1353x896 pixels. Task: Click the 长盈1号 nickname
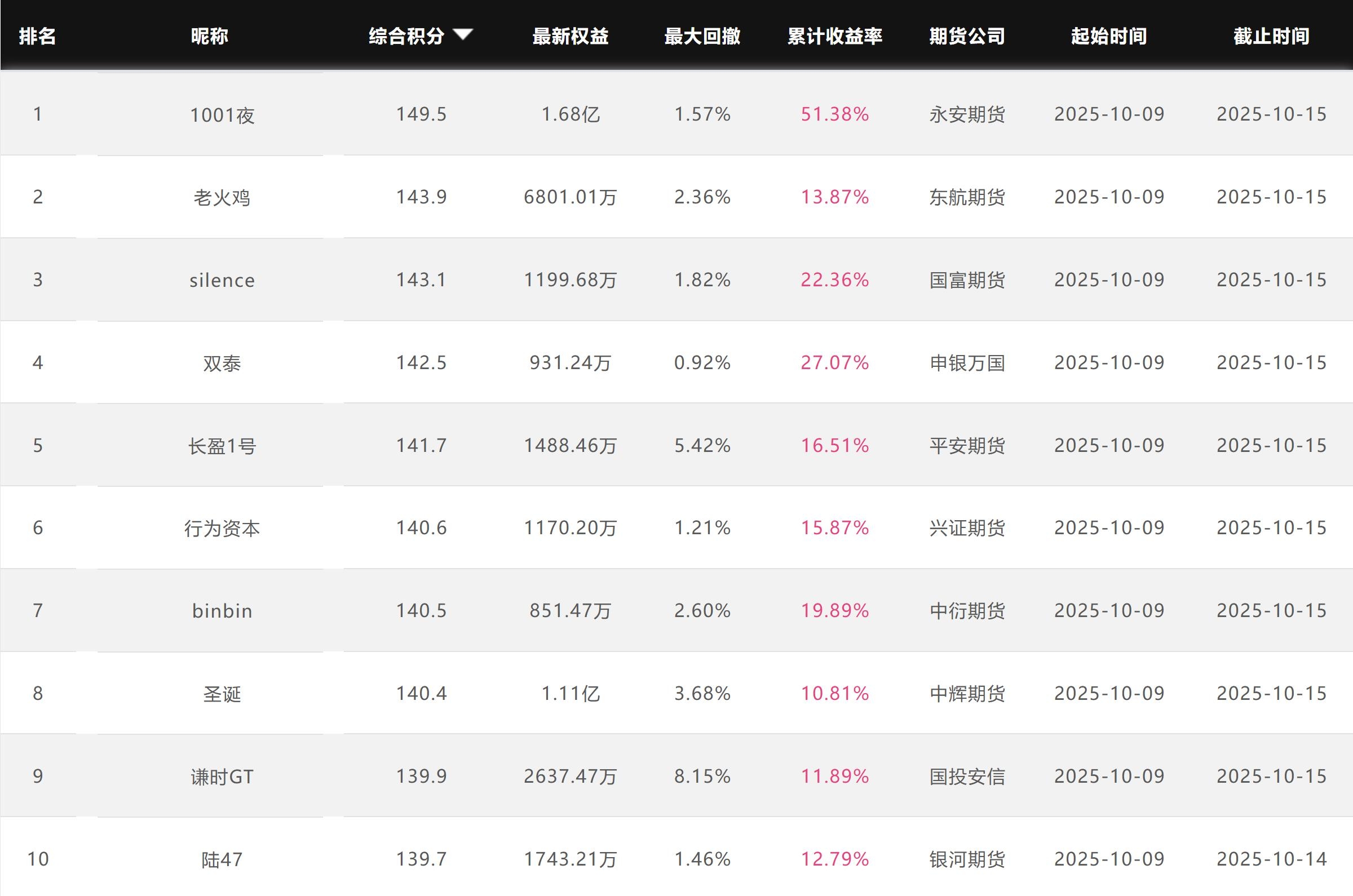tap(222, 446)
